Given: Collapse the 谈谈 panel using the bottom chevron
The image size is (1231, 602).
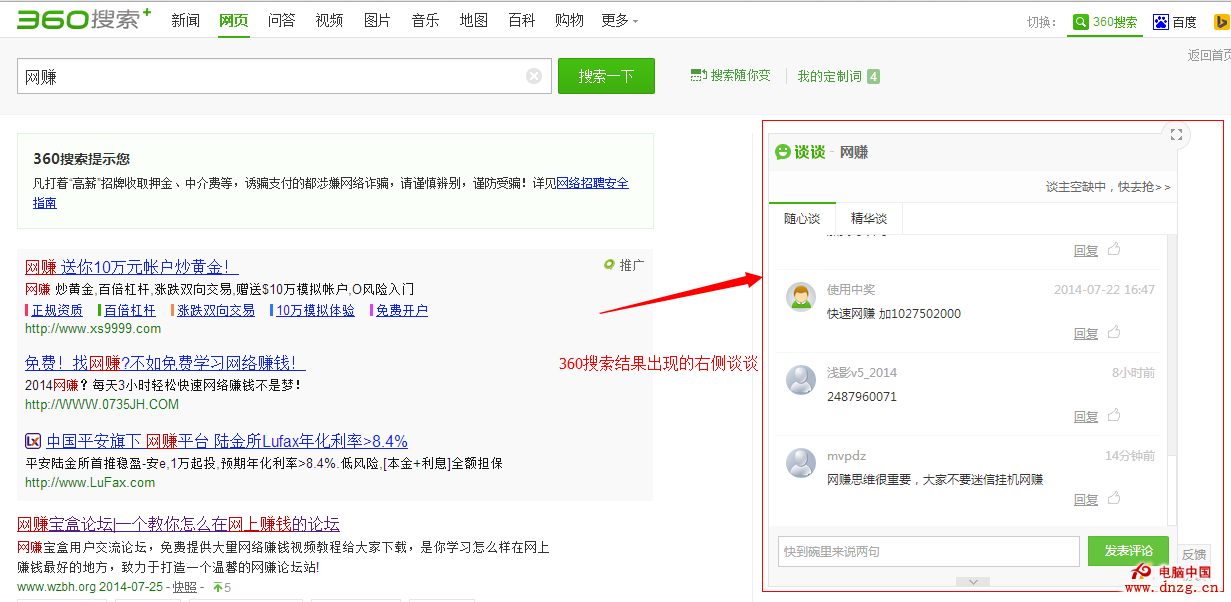Looking at the screenshot, I should coord(972,582).
